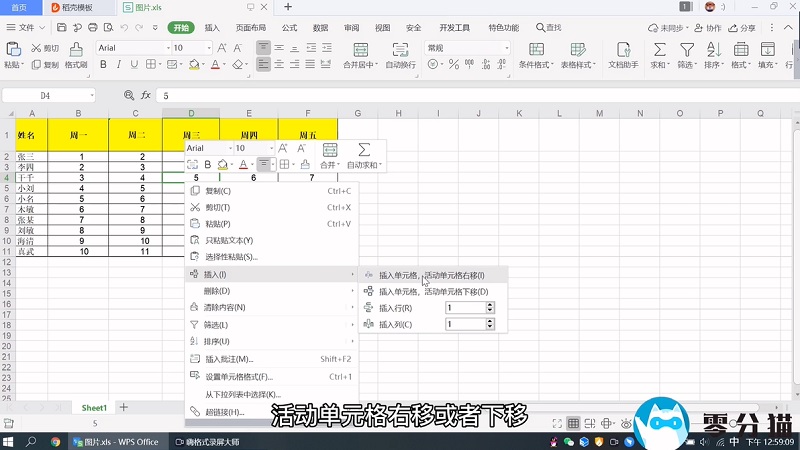Switch to the Page Layout (页面布局) tab
The image size is (800, 450).
(x=251, y=28)
